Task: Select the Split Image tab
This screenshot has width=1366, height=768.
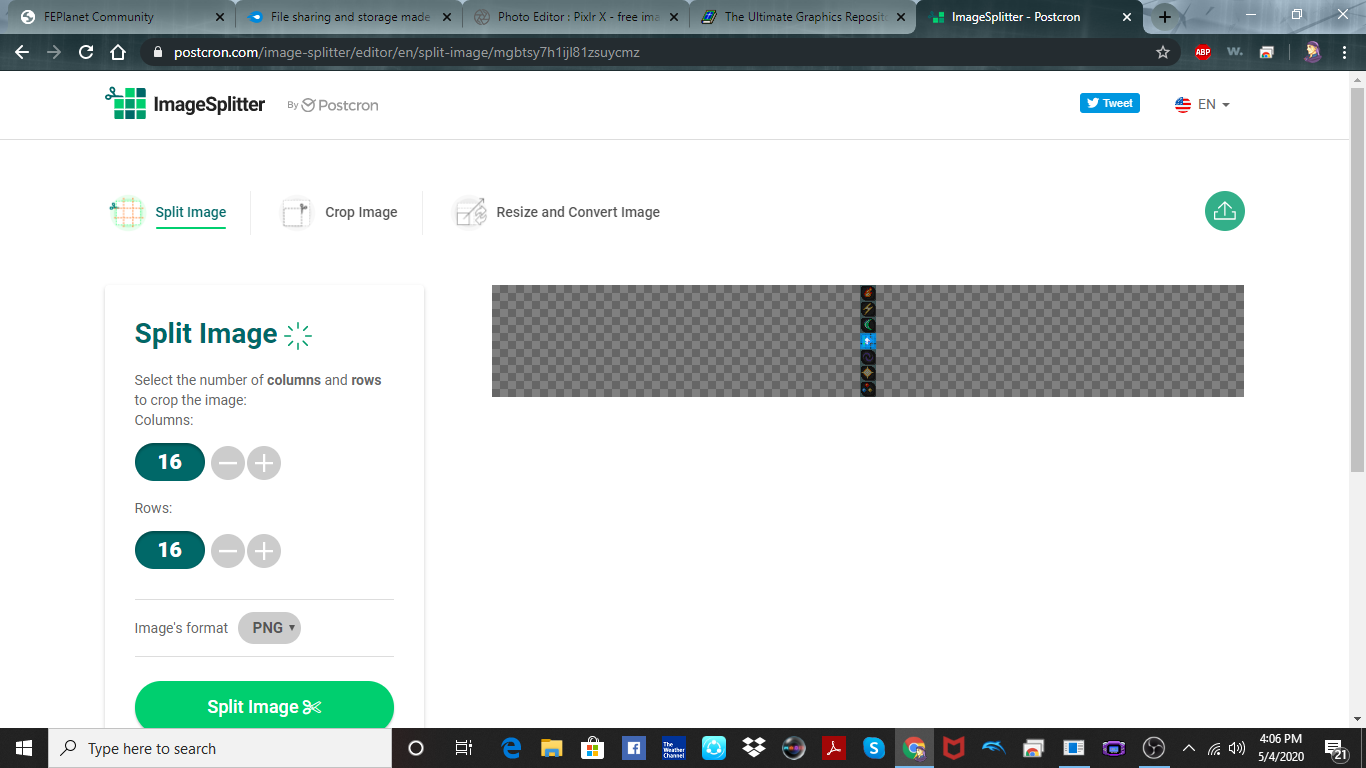Action: 190,212
